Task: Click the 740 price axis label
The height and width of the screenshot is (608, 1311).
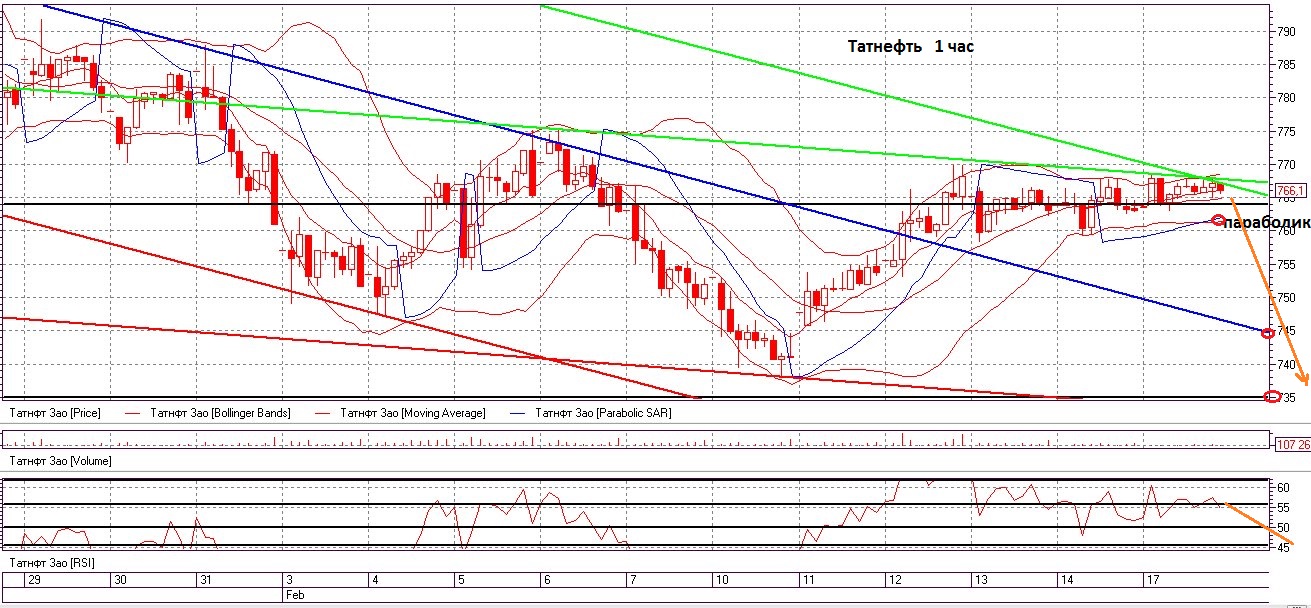Action: point(1286,365)
